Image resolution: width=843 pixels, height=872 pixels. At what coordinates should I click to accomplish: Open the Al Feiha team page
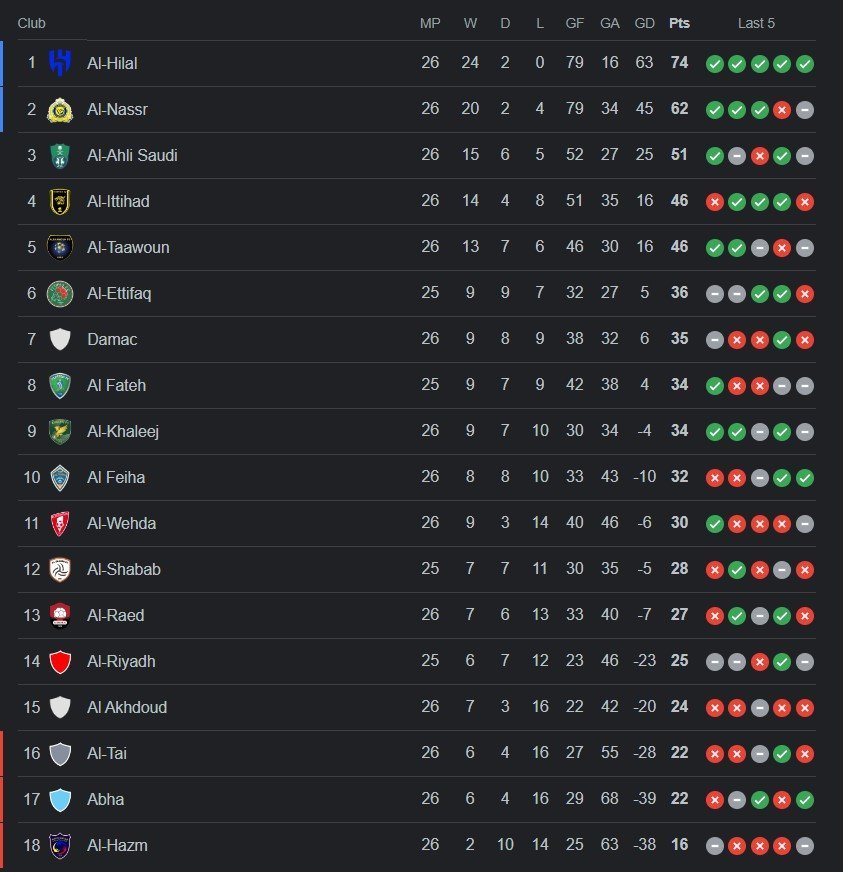coord(116,477)
